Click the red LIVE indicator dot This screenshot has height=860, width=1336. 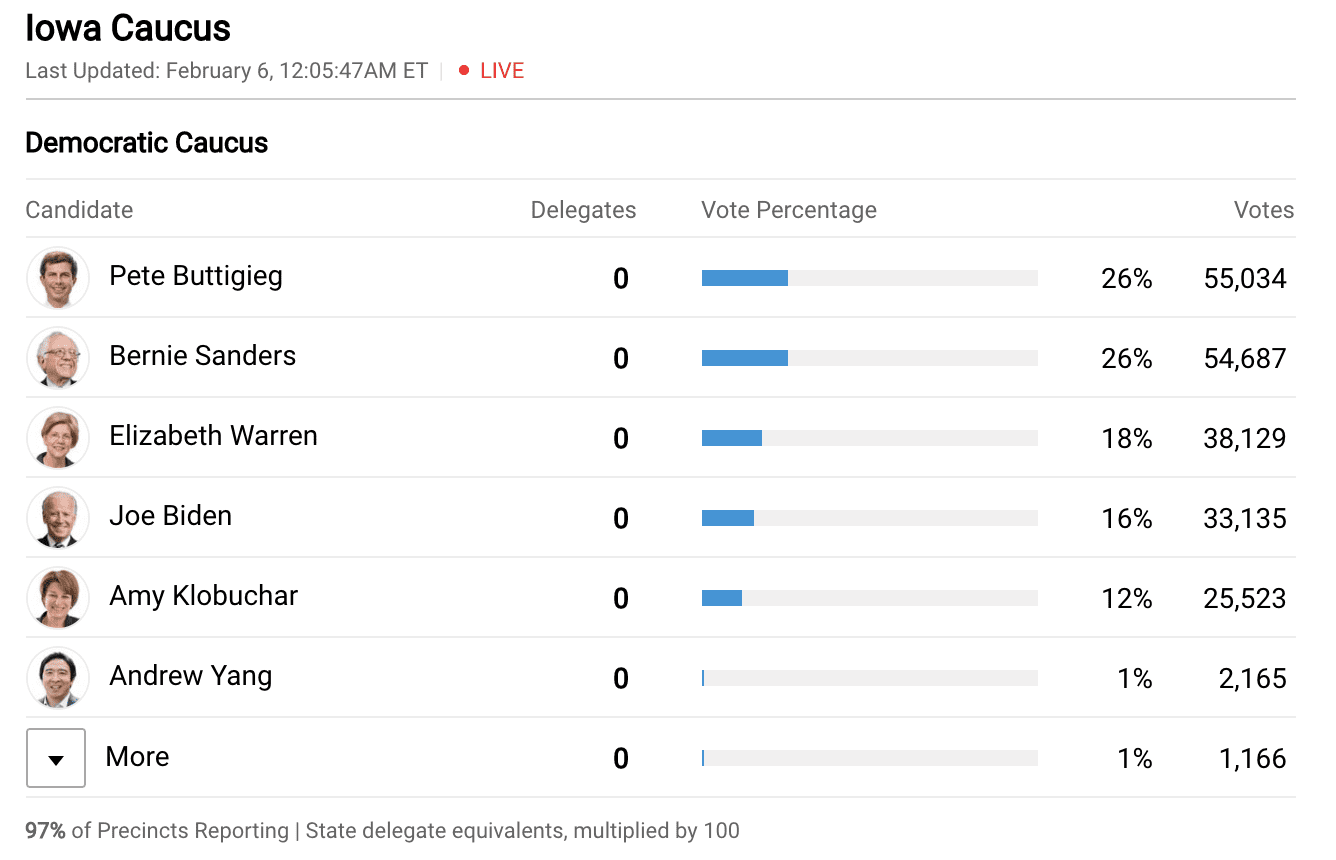(x=464, y=71)
